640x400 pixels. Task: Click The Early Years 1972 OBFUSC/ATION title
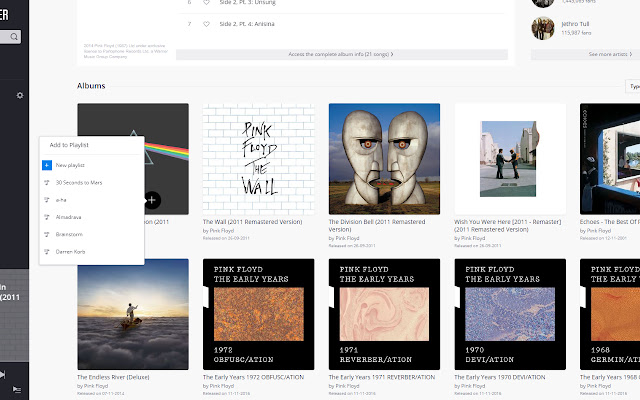[253, 377]
